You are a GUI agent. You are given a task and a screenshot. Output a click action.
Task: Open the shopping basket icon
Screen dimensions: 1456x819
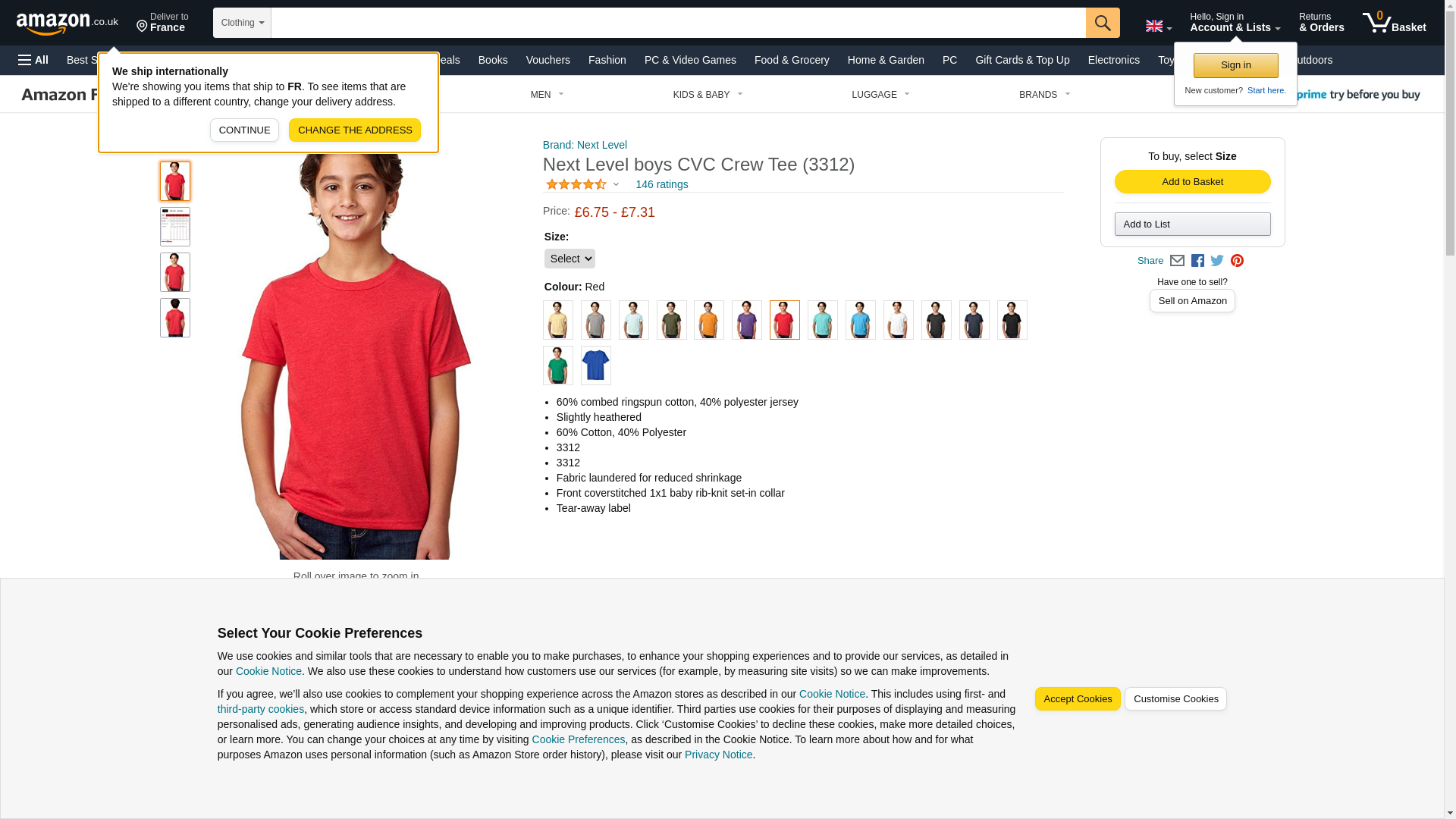click(1394, 23)
